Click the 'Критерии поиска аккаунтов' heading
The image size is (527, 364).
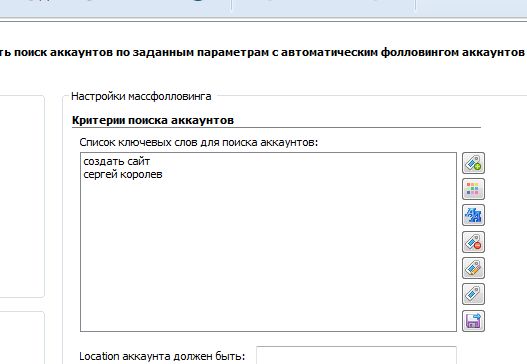click(x=153, y=120)
